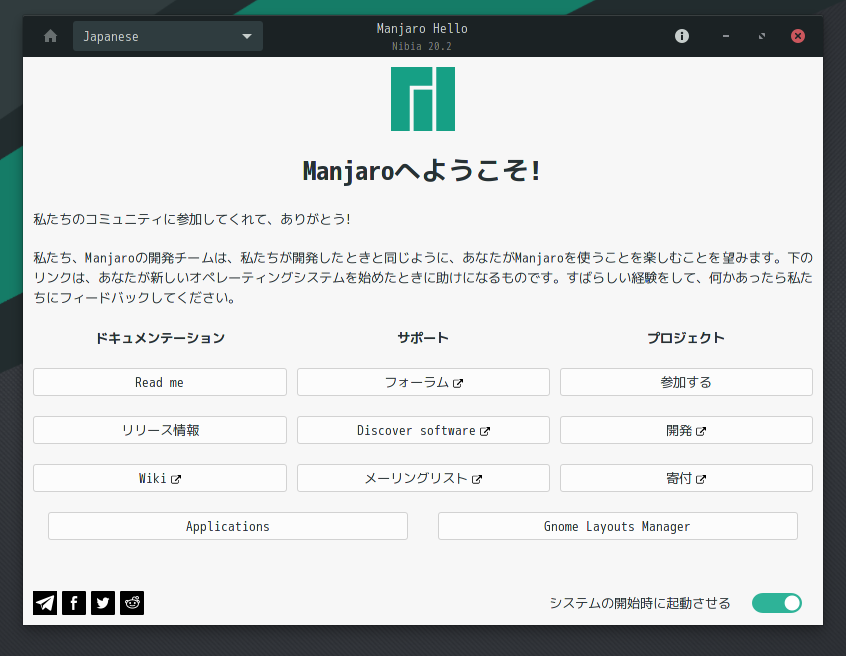The width and height of the screenshot is (846, 656).
Task: Click the プロジェクト heading text
Action: 686,338
